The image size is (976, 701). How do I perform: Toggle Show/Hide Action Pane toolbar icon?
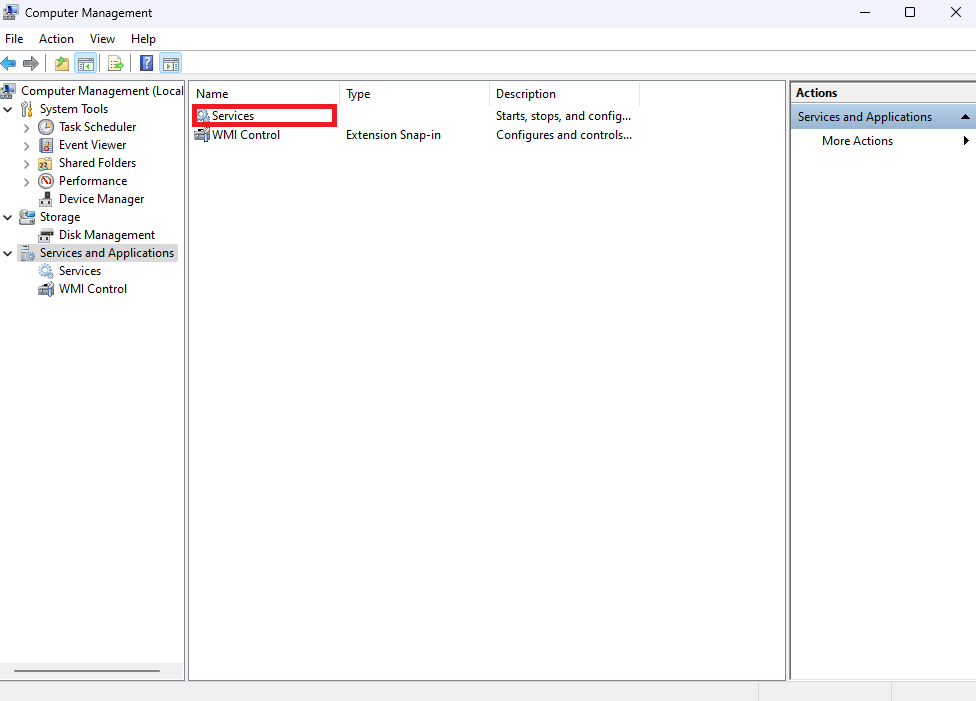171,63
